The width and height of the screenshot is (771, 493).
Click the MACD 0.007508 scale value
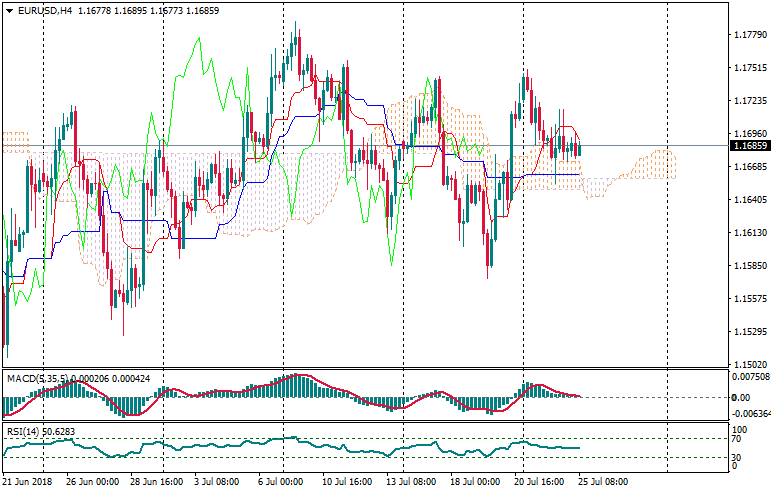750,377
